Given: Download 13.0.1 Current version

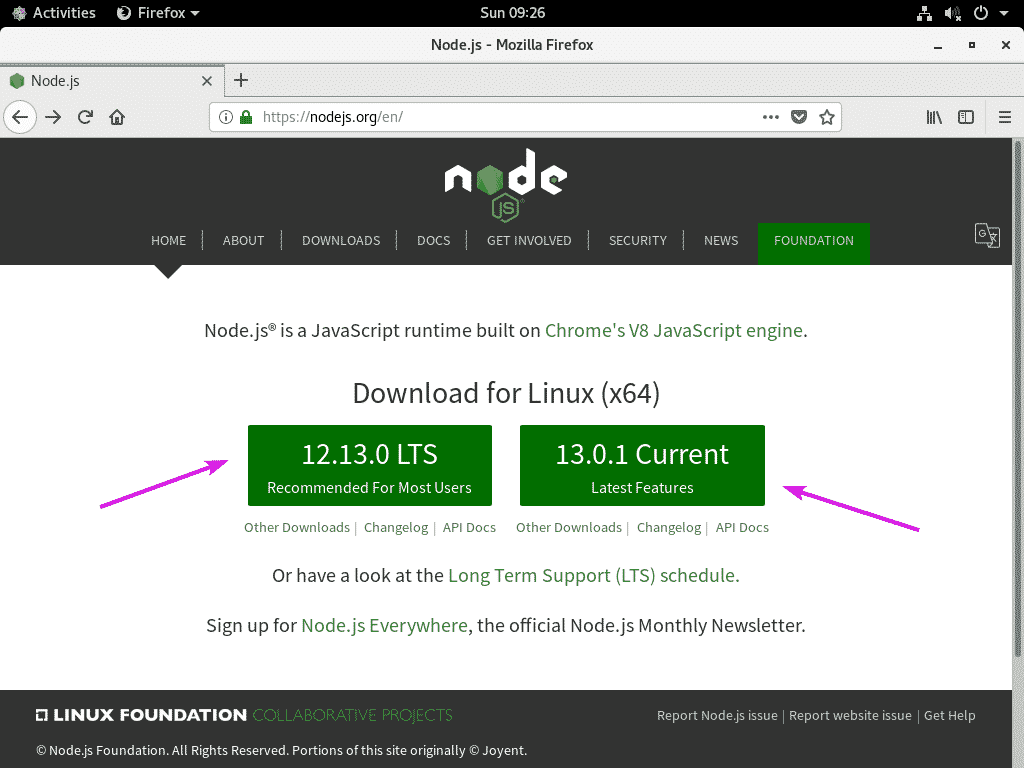Looking at the screenshot, I should coord(642,466).
